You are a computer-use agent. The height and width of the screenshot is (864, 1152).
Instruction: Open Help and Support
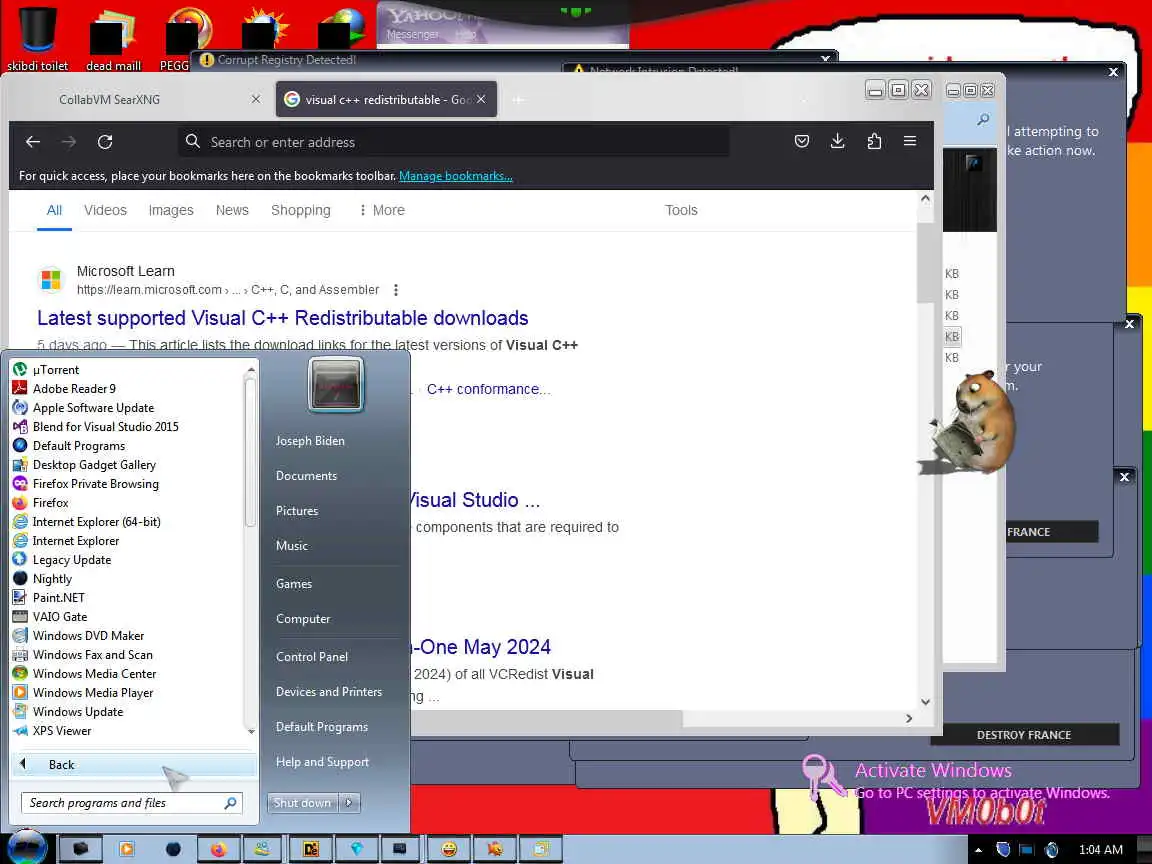pos(322,763)
